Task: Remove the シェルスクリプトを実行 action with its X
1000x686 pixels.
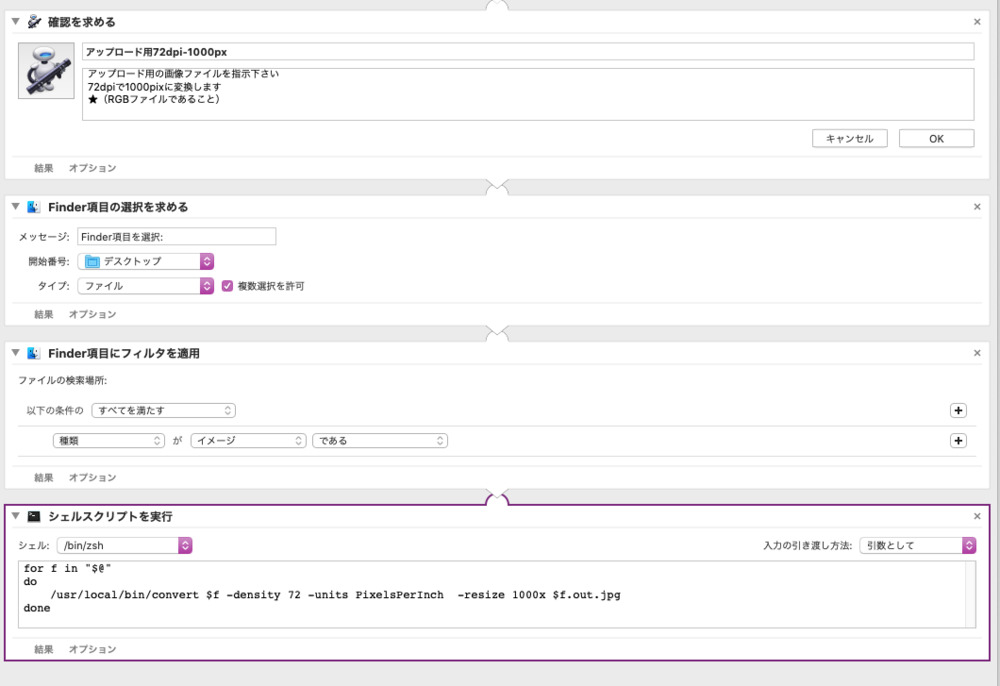Action: tap(977, 516)
